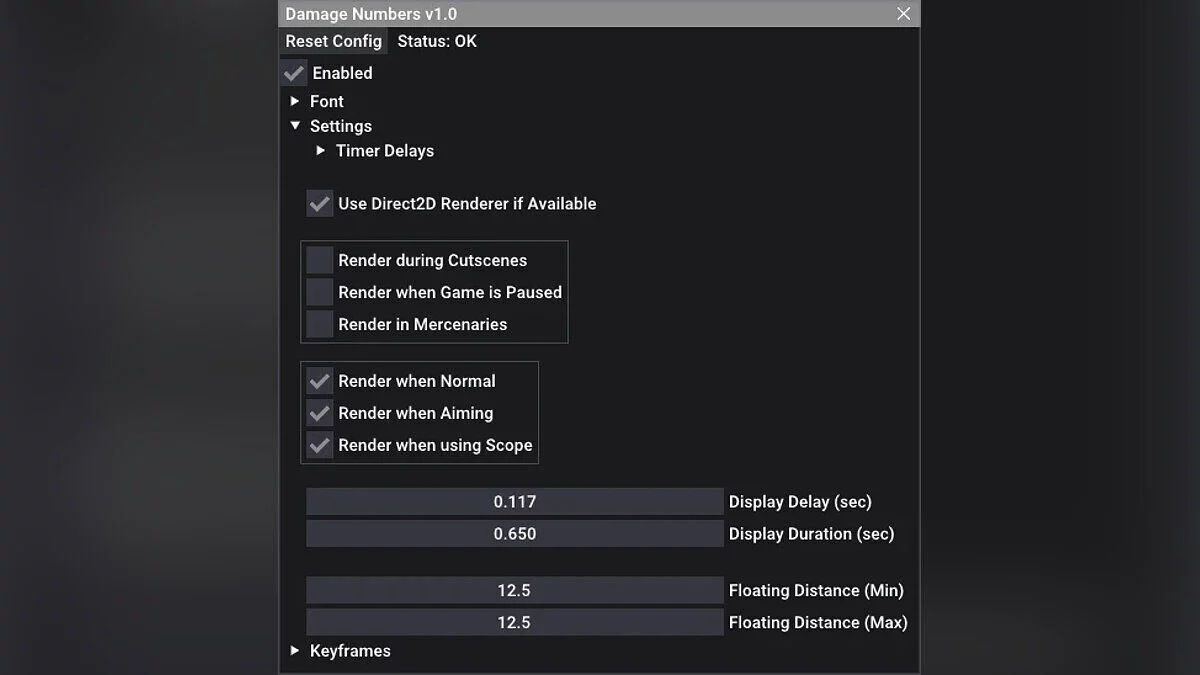
Task: Select the Floating Distance (Min) field
Action: coord(514,591)
